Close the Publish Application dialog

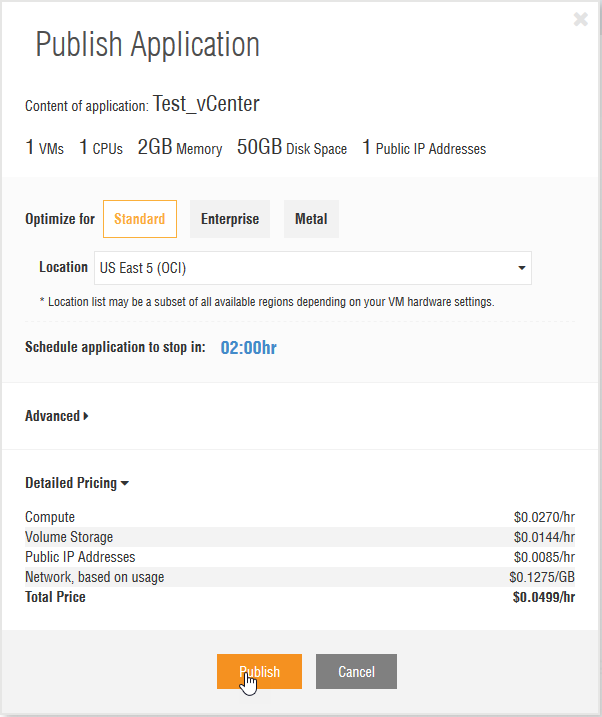[581, 19]
